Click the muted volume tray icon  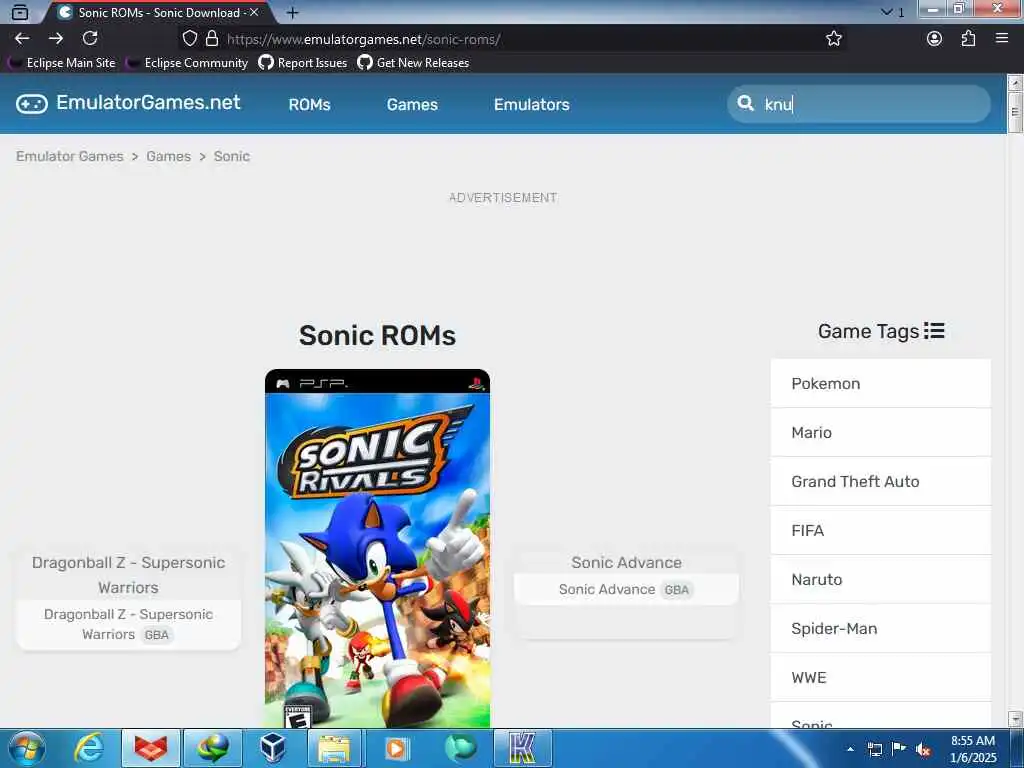click(x=923, y=750)
